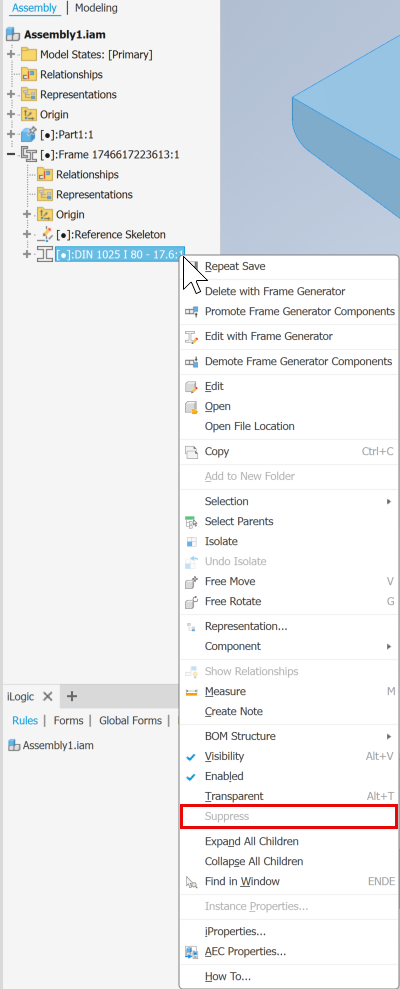Click the Edit menu entry icon
The image size is (400, 989).
pos(192,387)
